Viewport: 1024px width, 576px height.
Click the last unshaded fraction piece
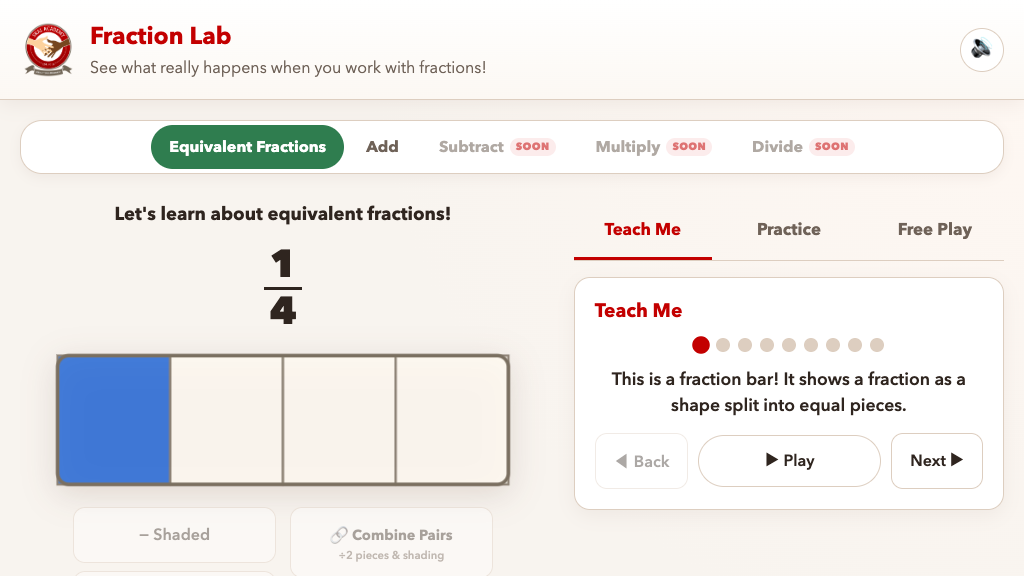tap(451, 420)
